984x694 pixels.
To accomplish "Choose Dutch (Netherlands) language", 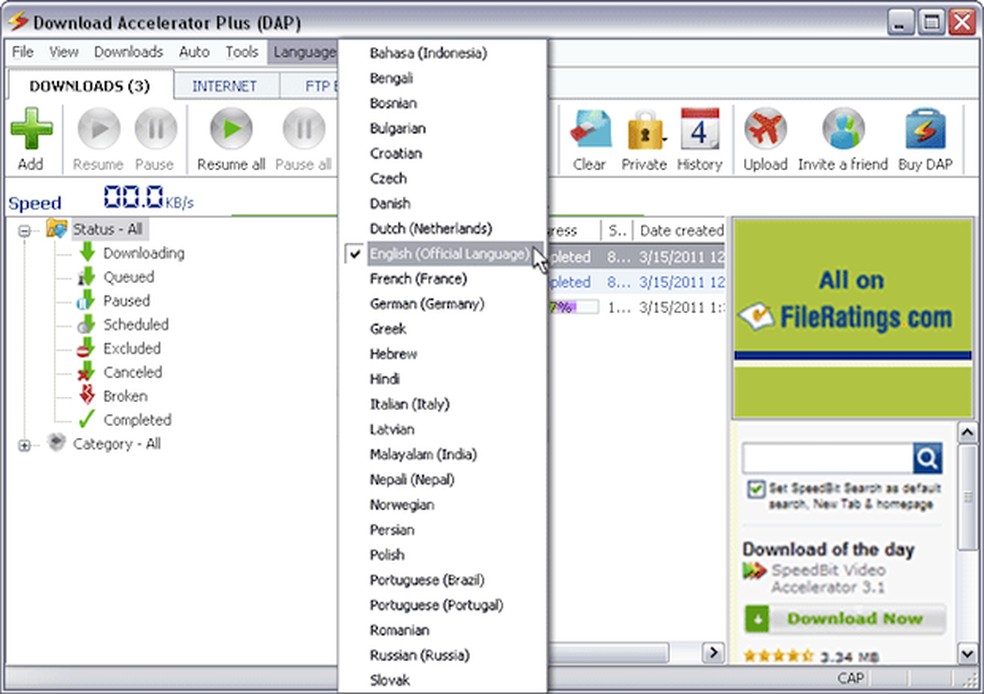I will click(442, 228).
